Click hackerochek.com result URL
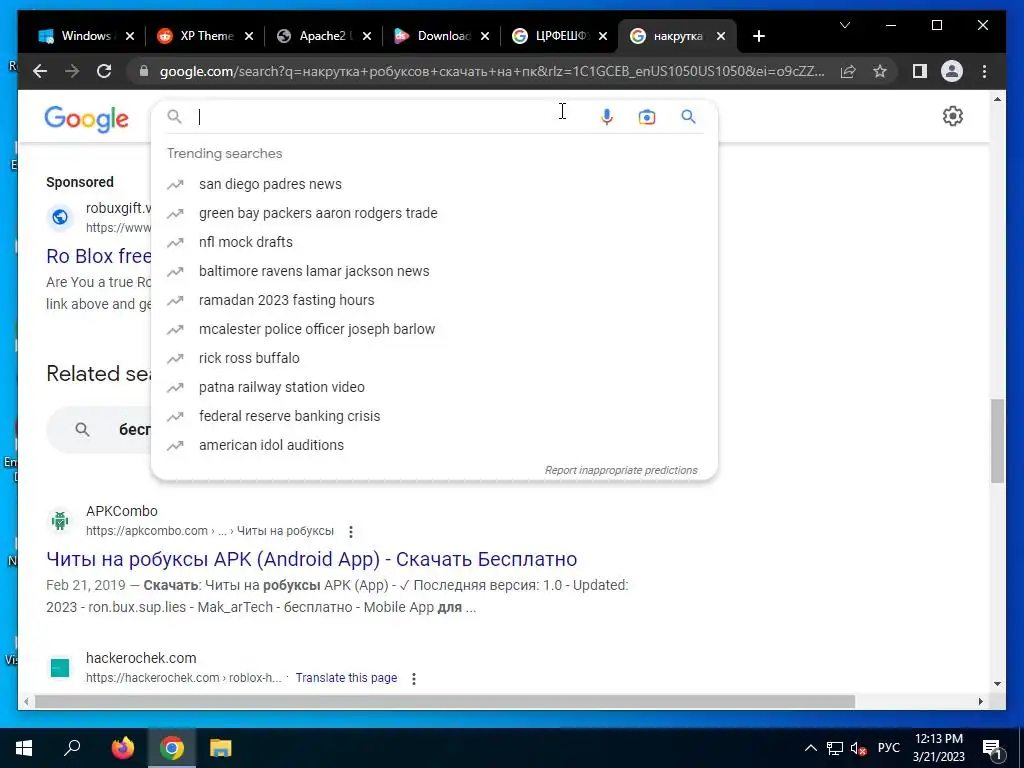The width and height of the screenshot is (1024, 768). pyautogui.click(x=184, y=678)
